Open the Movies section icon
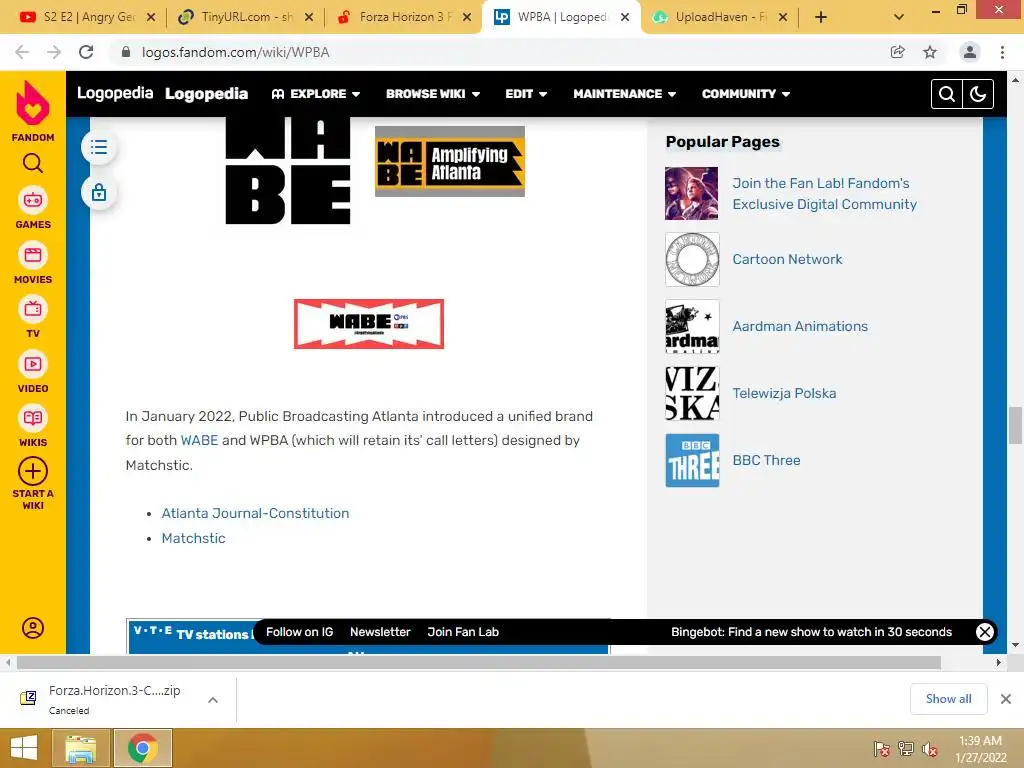The image size is (1024, 768). [33, 255]
